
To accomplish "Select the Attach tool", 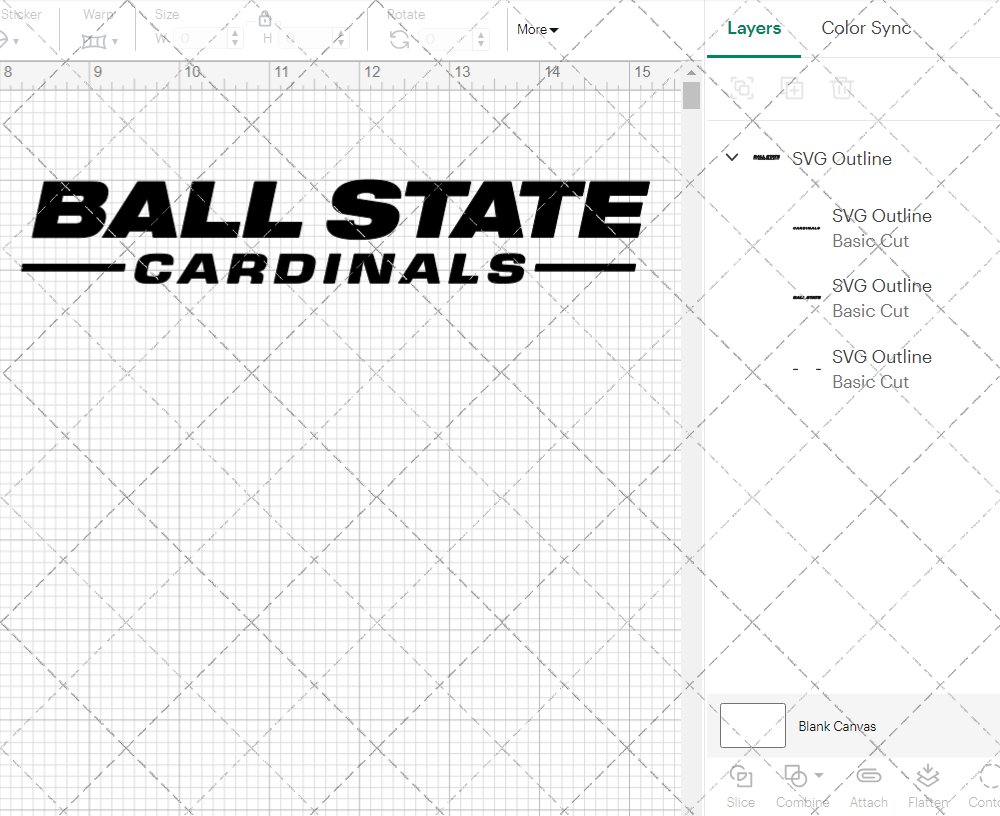I will click(x=868, y=785).
